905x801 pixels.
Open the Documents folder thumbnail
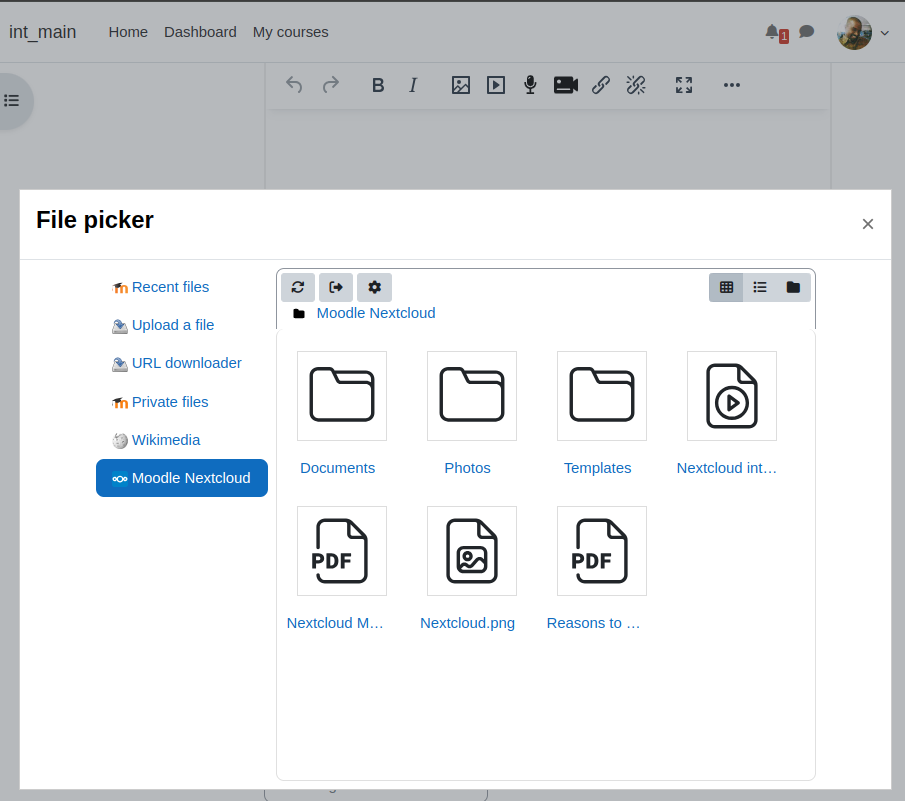(x=342, y=396)
